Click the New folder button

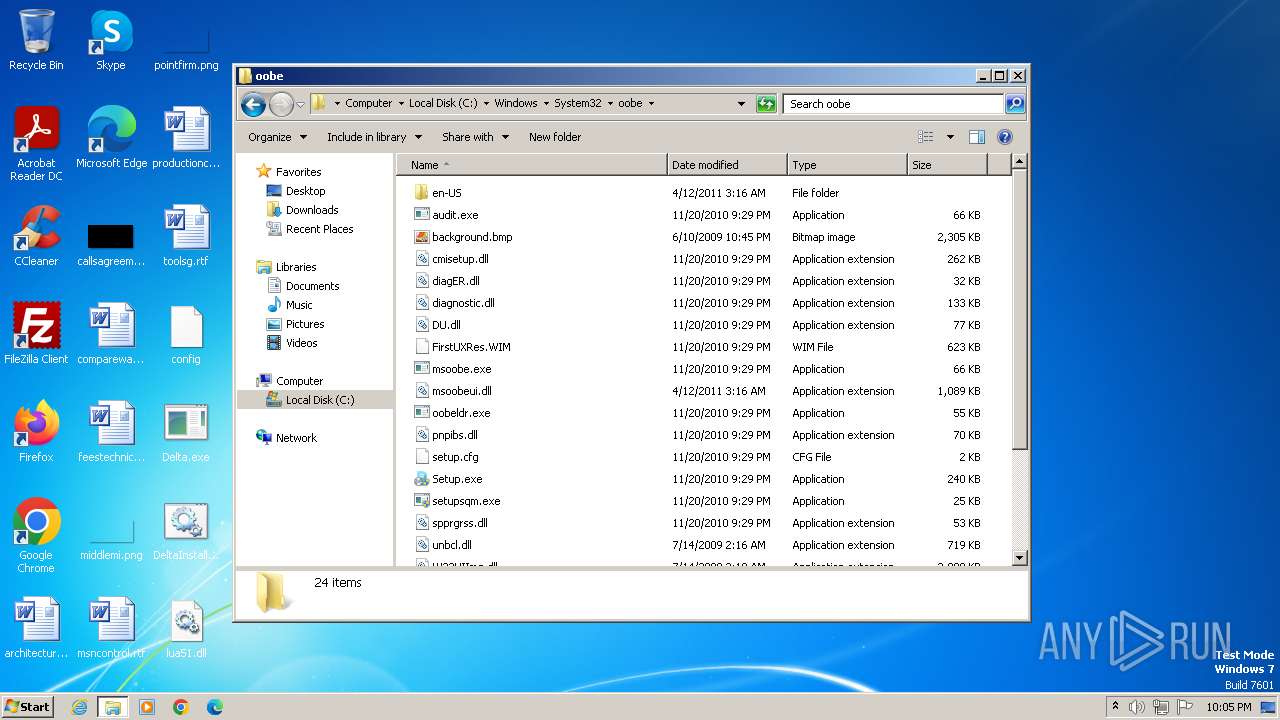coord(555,137)
